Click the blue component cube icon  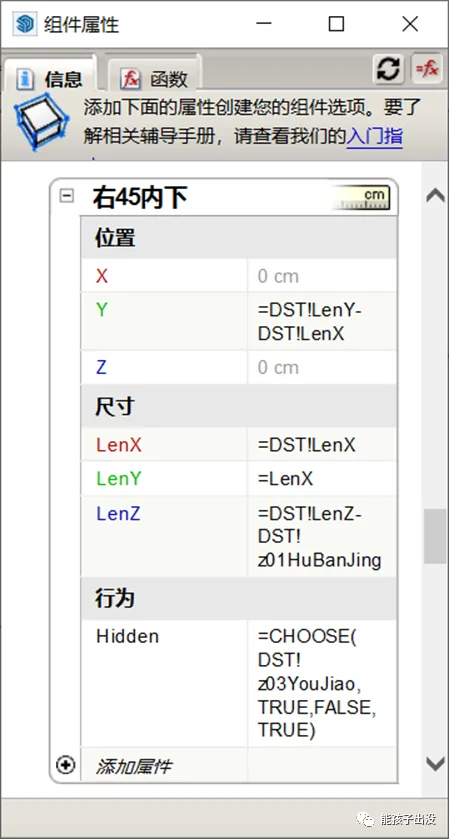pyautogui.click(x=41, y=122)
